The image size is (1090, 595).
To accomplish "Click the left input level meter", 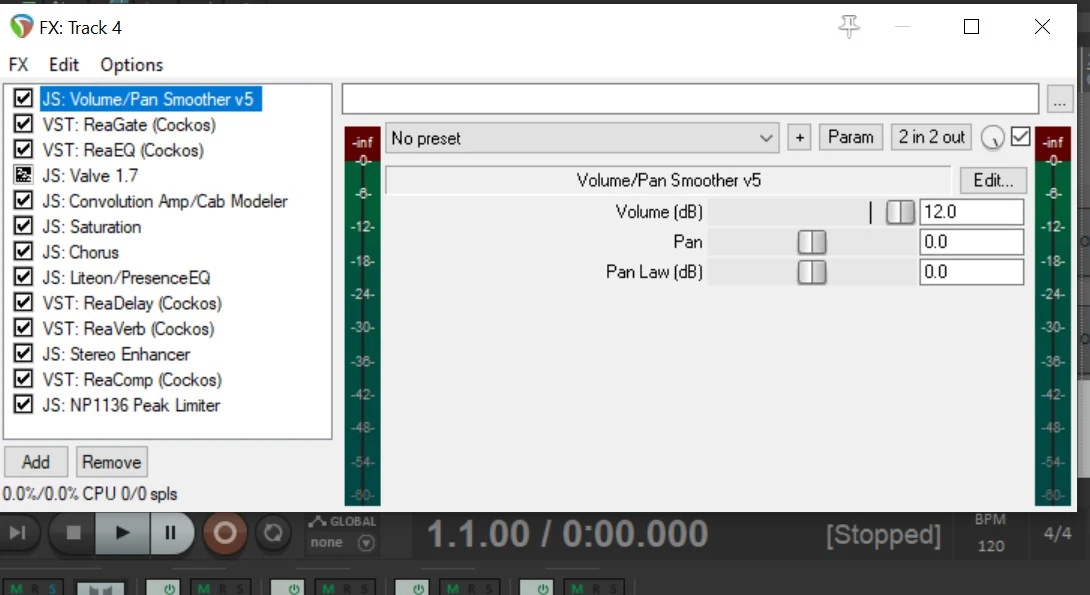I will 362,316.
